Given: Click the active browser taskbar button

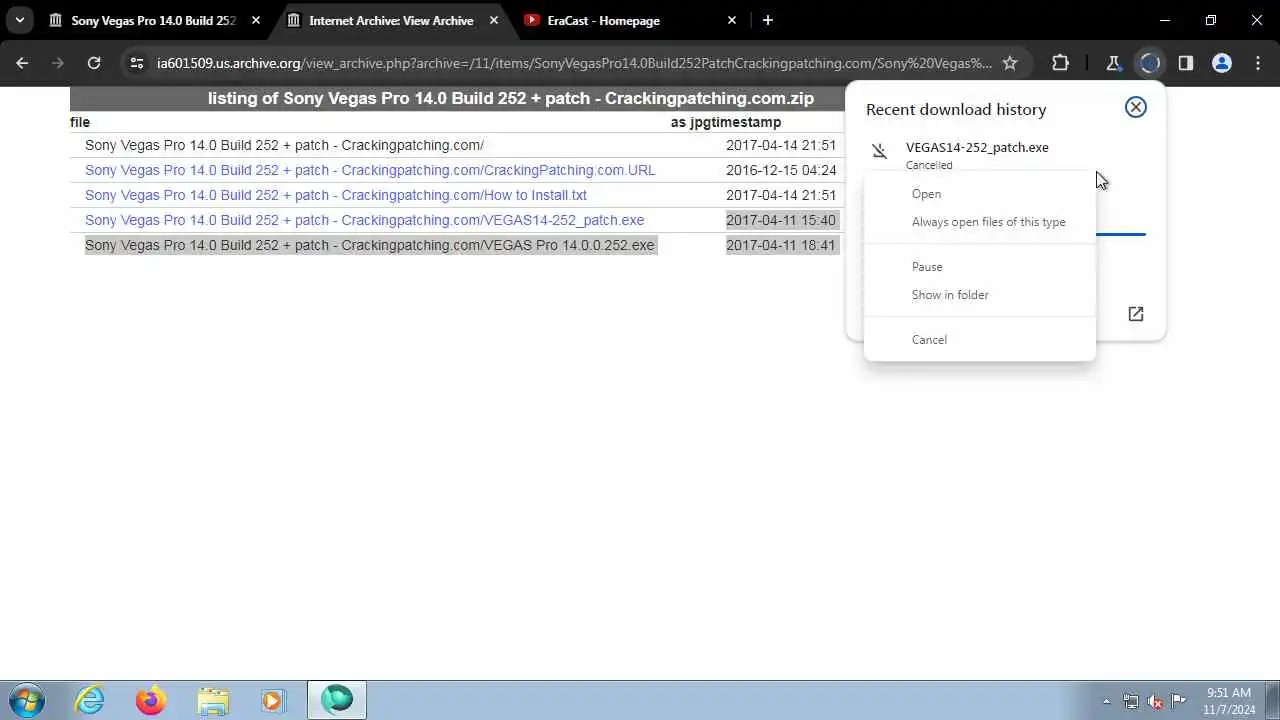Looking at the screenshot, I should (x=337, y=700).
